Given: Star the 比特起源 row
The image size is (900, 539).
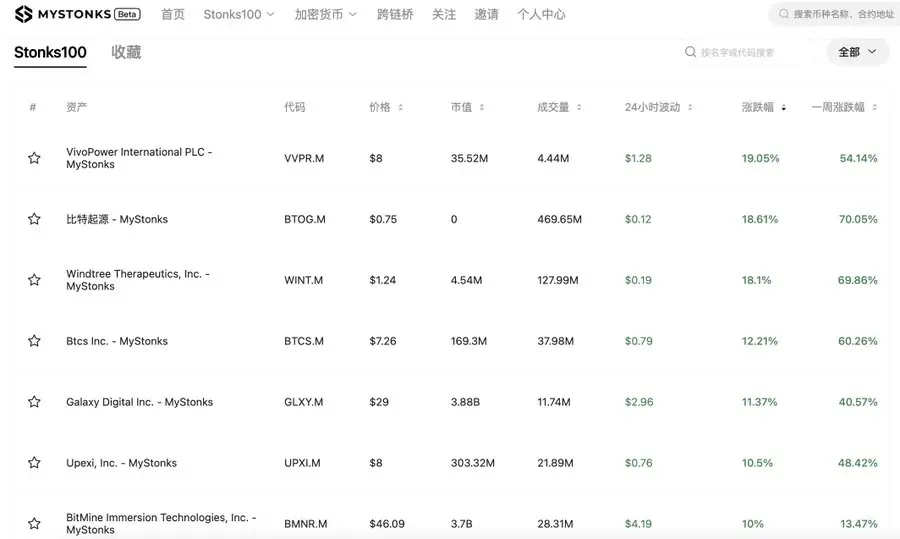Looking at the screenshot, I should [34, 219].
